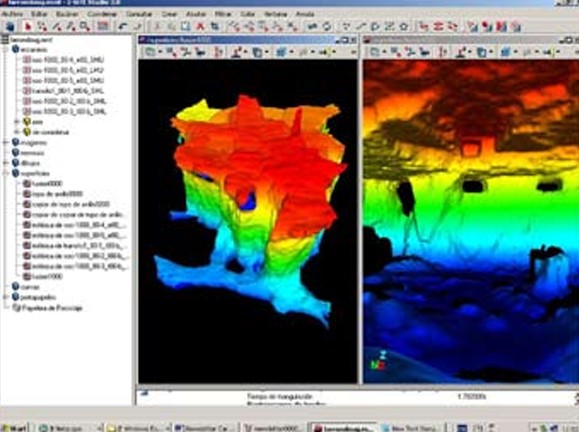Click the circular refresh arrows toolbar icon
Image resolution: width=579 pixels, height=432 pixels.
(327, 27)
